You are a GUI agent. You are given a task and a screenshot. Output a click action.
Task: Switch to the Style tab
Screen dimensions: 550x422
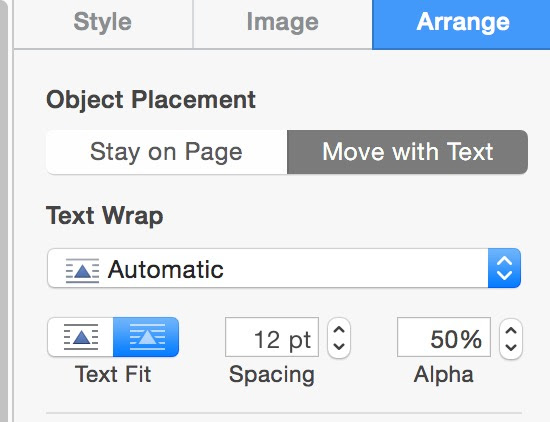click(103, 23)
